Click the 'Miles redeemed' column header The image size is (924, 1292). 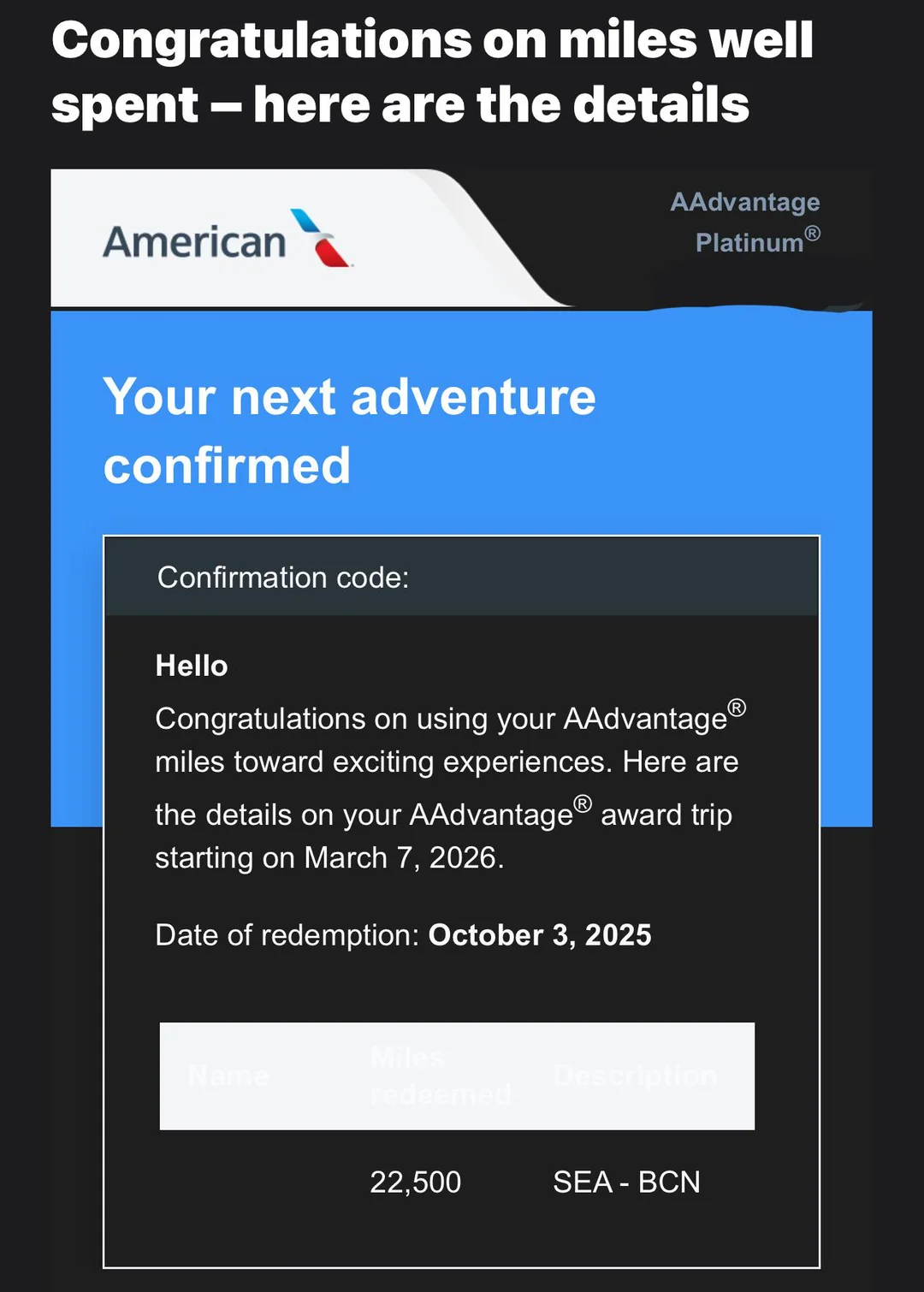point(440,1076)
